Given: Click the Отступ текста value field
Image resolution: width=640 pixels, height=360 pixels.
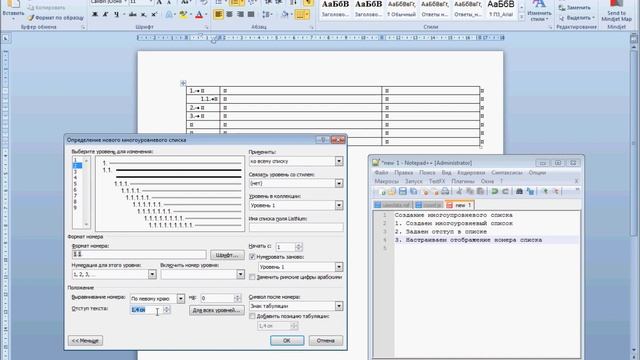Looking at the screenshot, I should click(147, 310).
